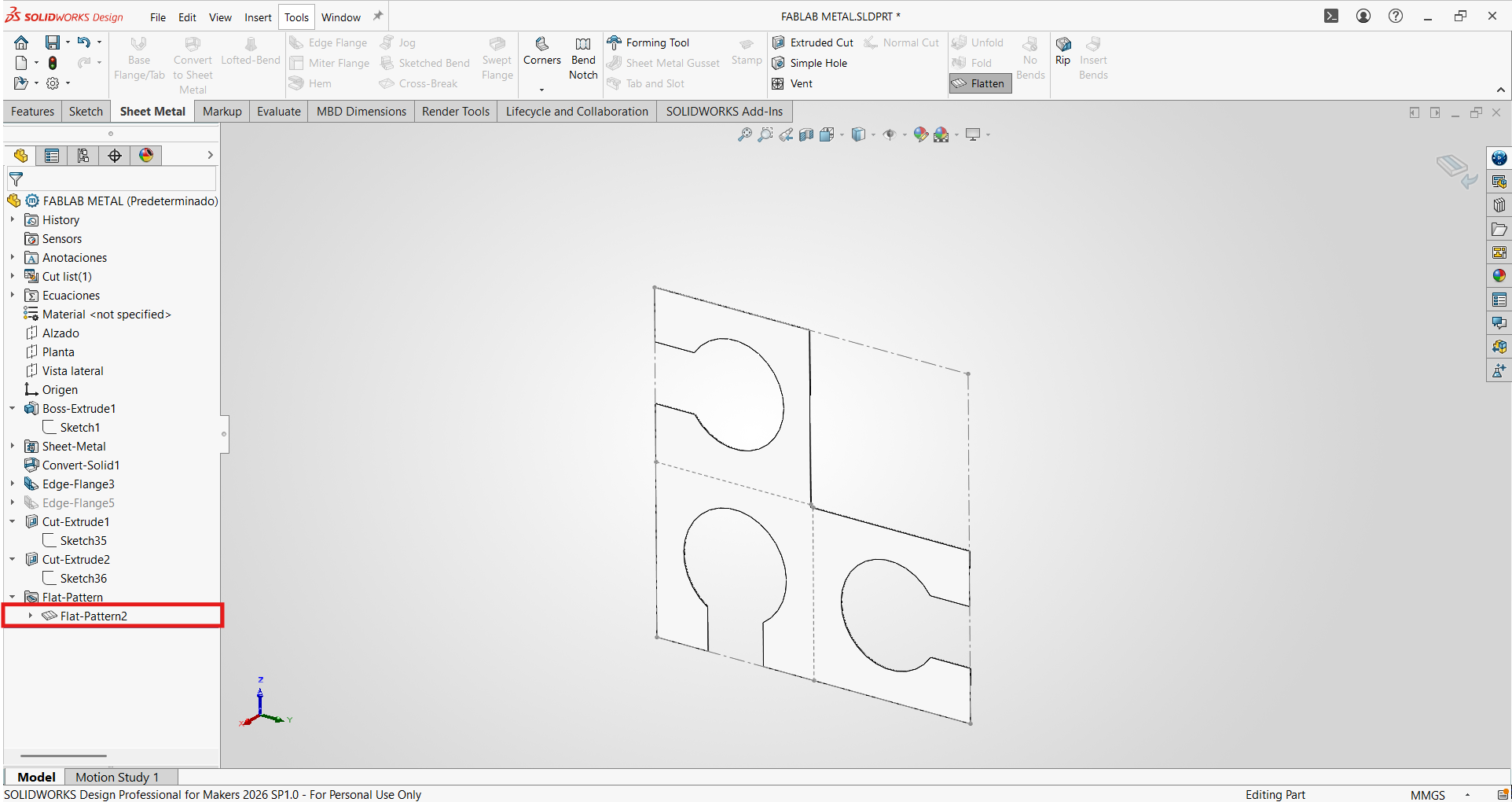Open the unit system dropdown next to MMGS
This screenshot has width=1512, height=802.
pyautogui.click(x=1467, y=795)
